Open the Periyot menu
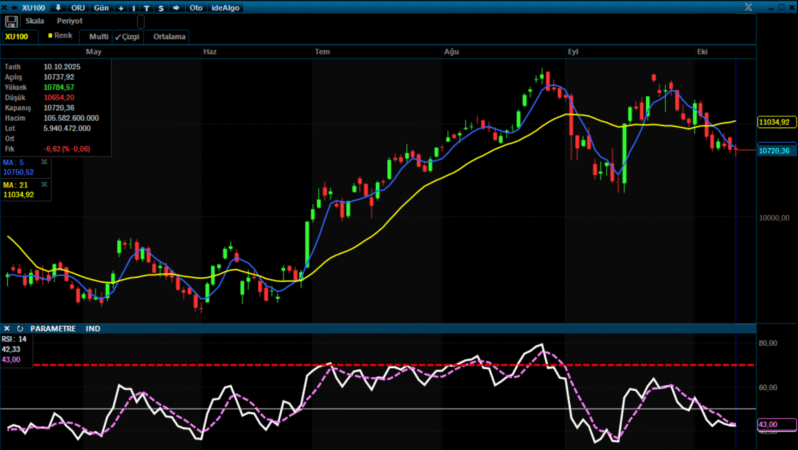The image size is (798, 450). coord(69,21)
